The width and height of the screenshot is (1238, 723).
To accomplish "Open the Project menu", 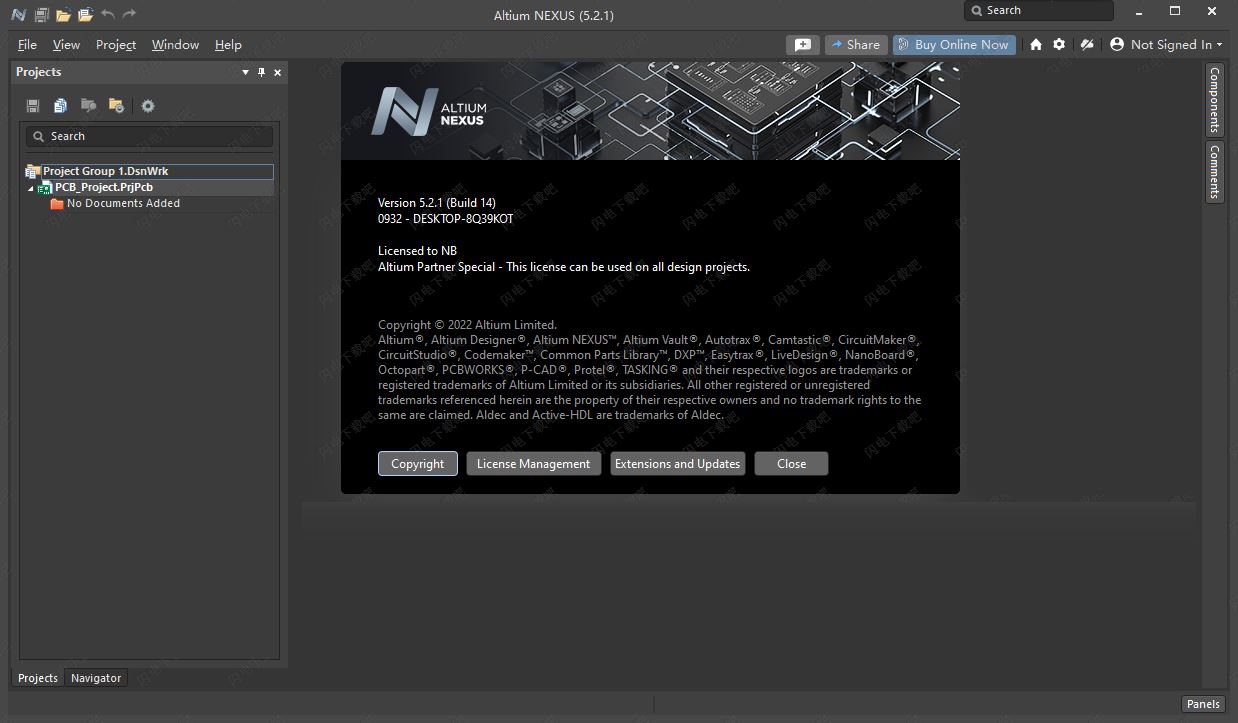I will 116,45.
